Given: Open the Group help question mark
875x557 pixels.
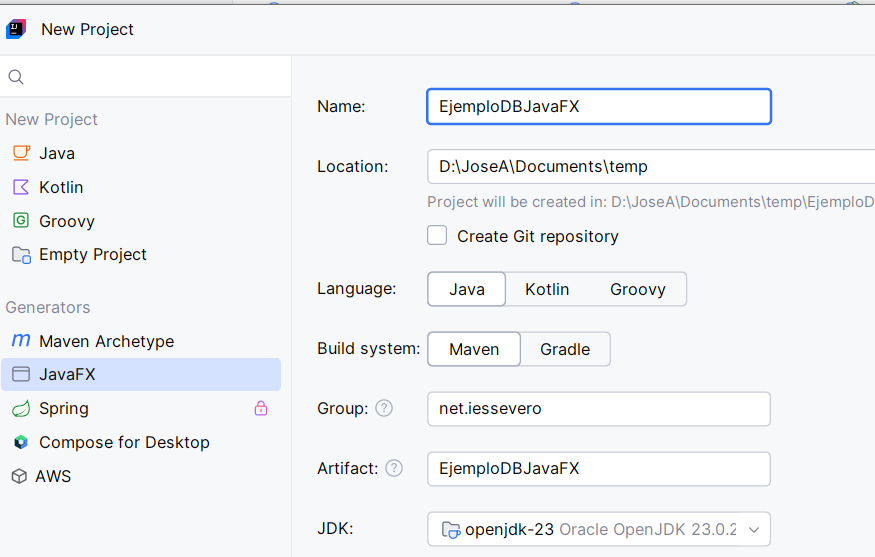Looking at the screenshot, I should (384, 409).
